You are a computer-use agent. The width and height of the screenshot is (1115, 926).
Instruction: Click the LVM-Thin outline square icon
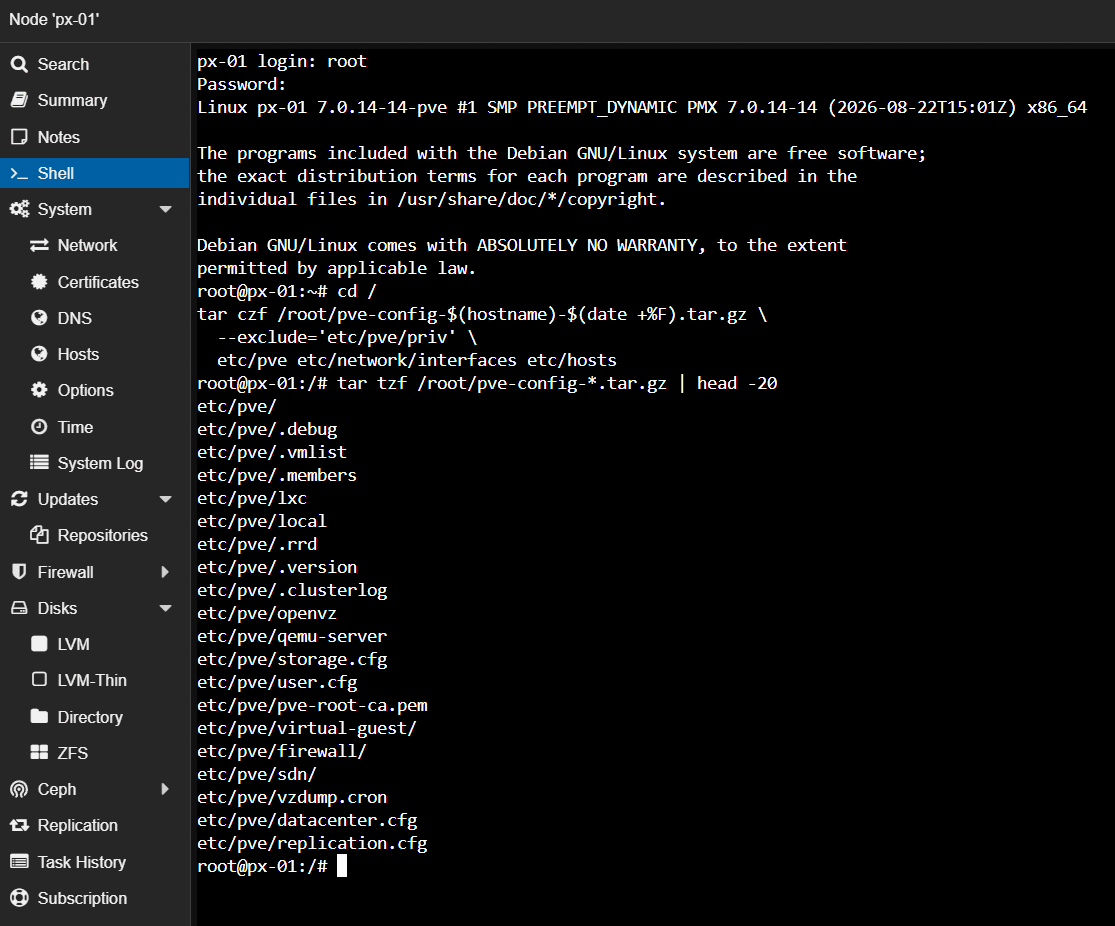click(39, 680)
